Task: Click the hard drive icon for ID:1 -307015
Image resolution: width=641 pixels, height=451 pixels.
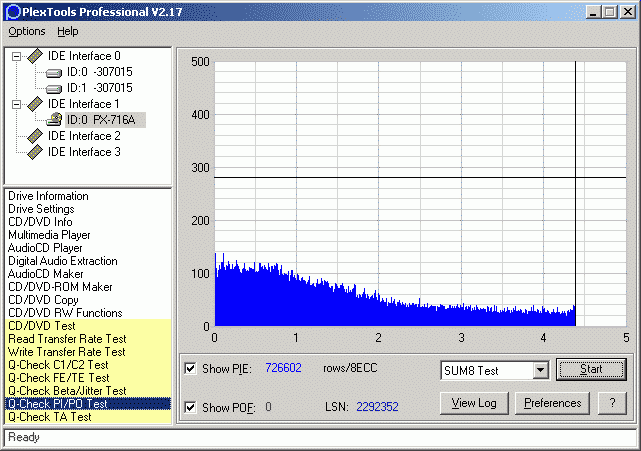Action: [54, 89]
